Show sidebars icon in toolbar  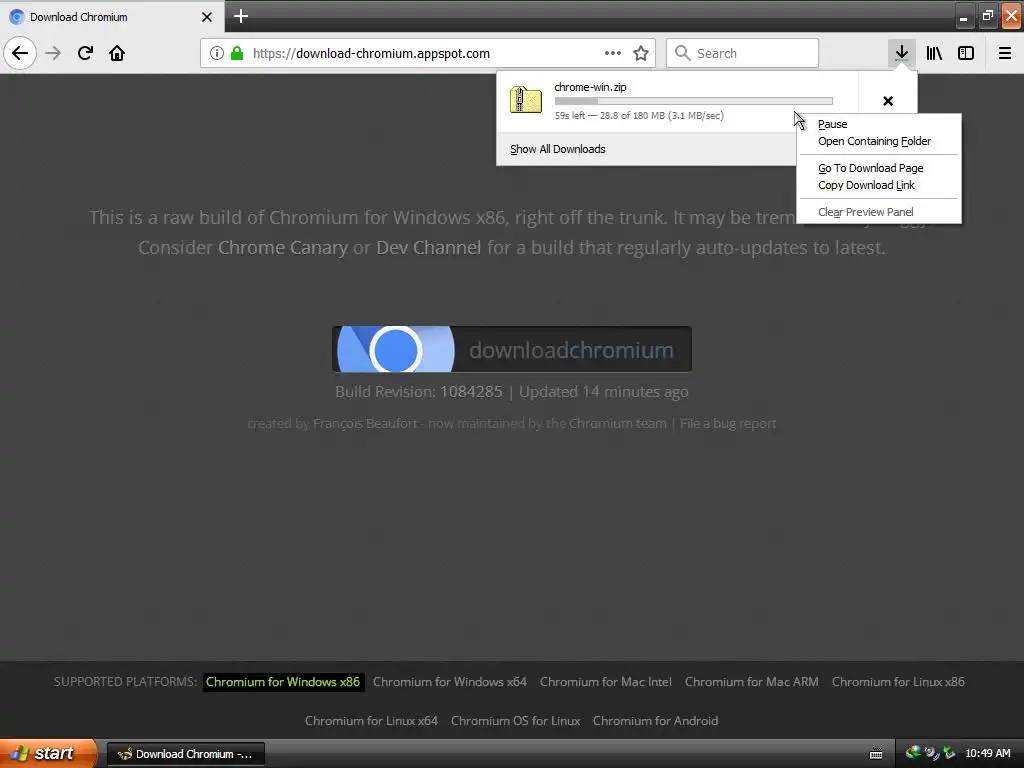coord(966,53)
